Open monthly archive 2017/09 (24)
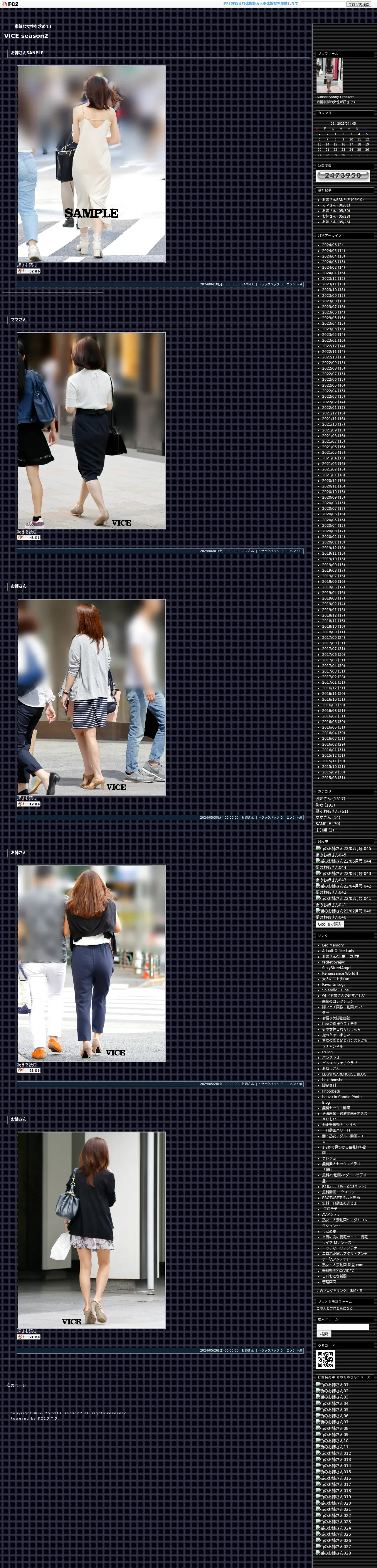 click(x=333, y=638)
